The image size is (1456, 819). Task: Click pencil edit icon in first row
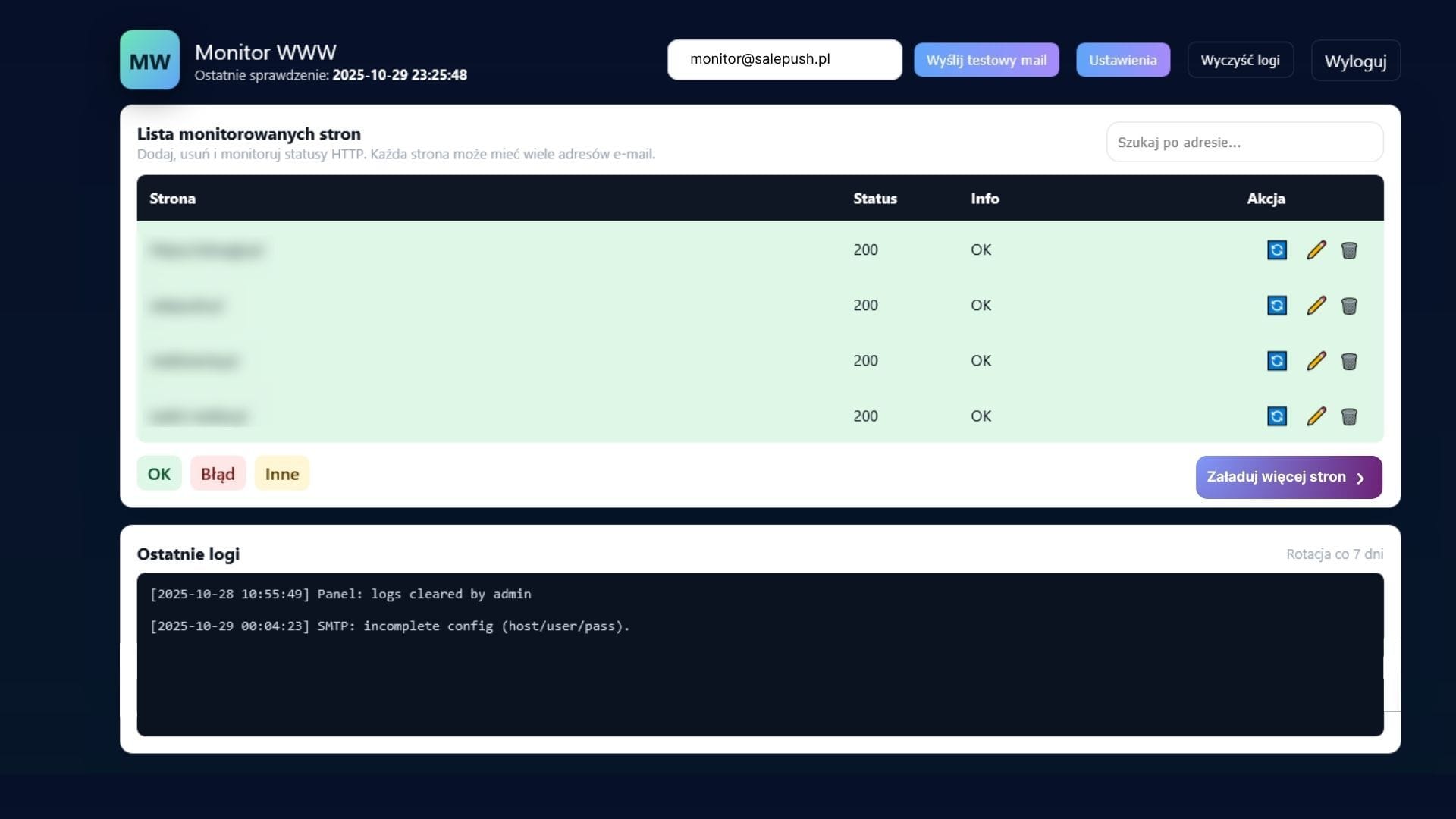click(x=1316, y=249)
